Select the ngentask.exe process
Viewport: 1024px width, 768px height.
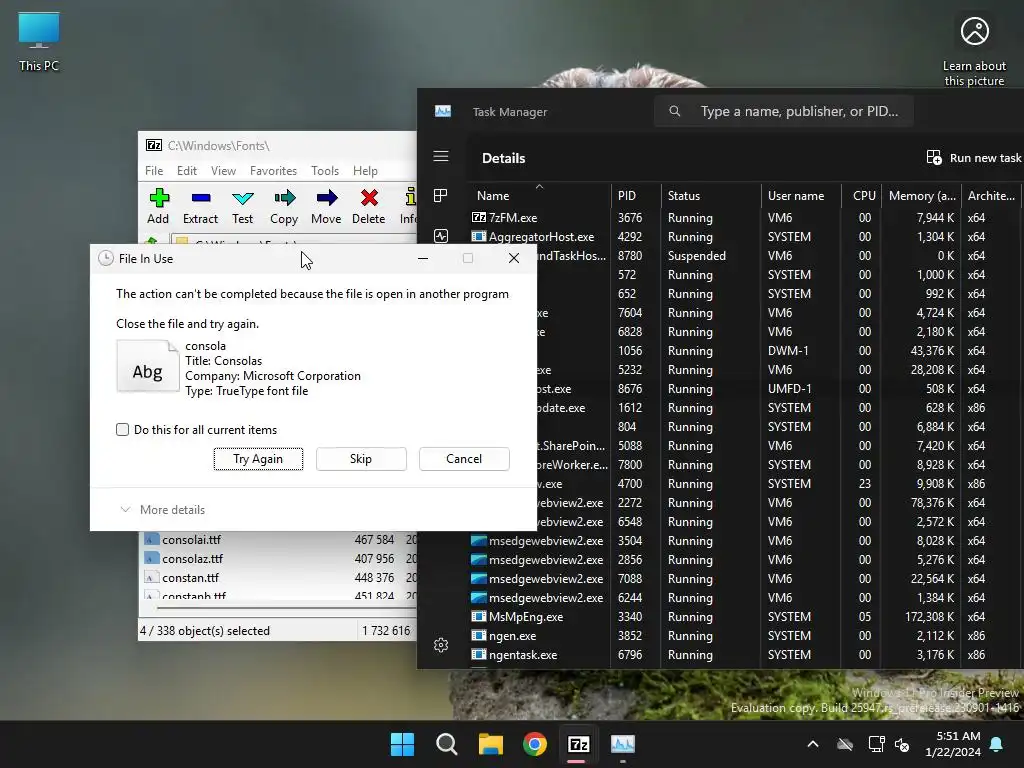click(x=744, y=655)
